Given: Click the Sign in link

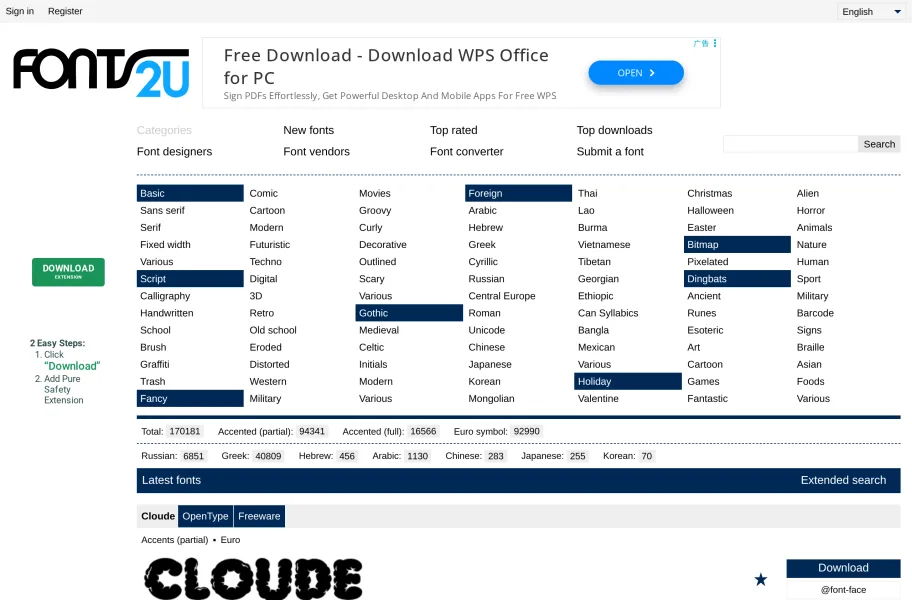Looking at the screenshot, I should (x=20, y=11).
